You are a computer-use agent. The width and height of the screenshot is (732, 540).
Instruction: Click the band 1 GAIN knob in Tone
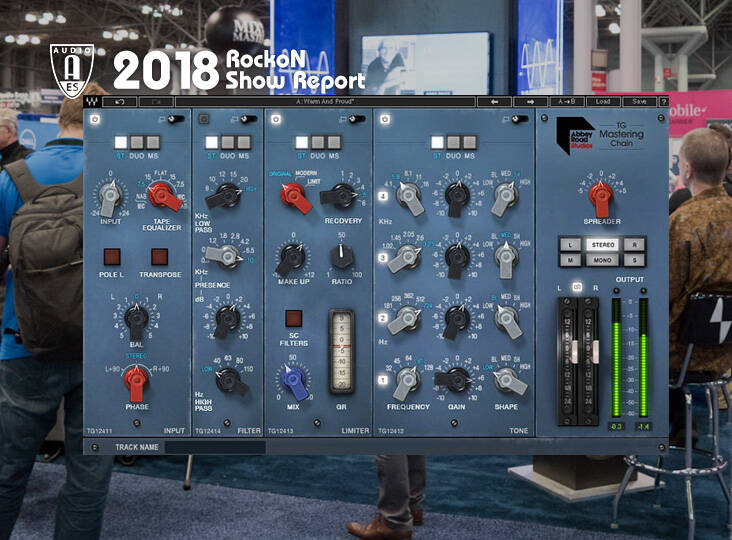point(454,380)
